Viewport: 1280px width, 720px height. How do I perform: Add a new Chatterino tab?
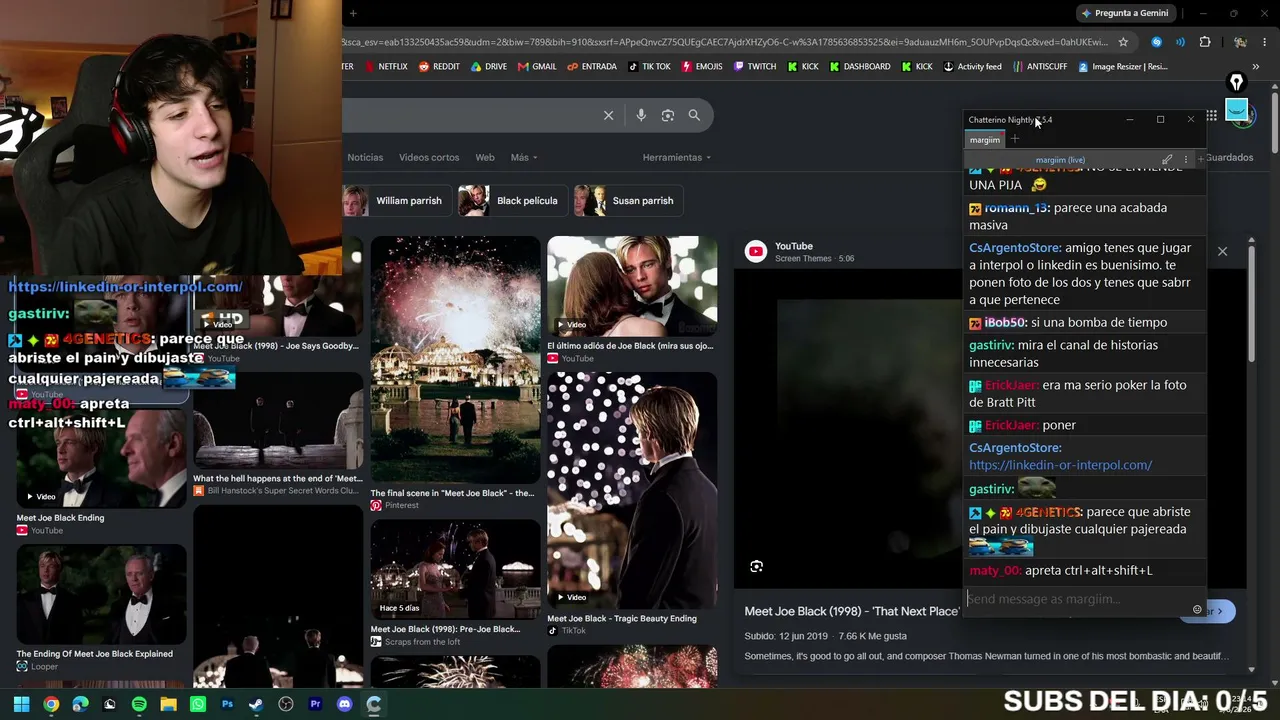1015,140
